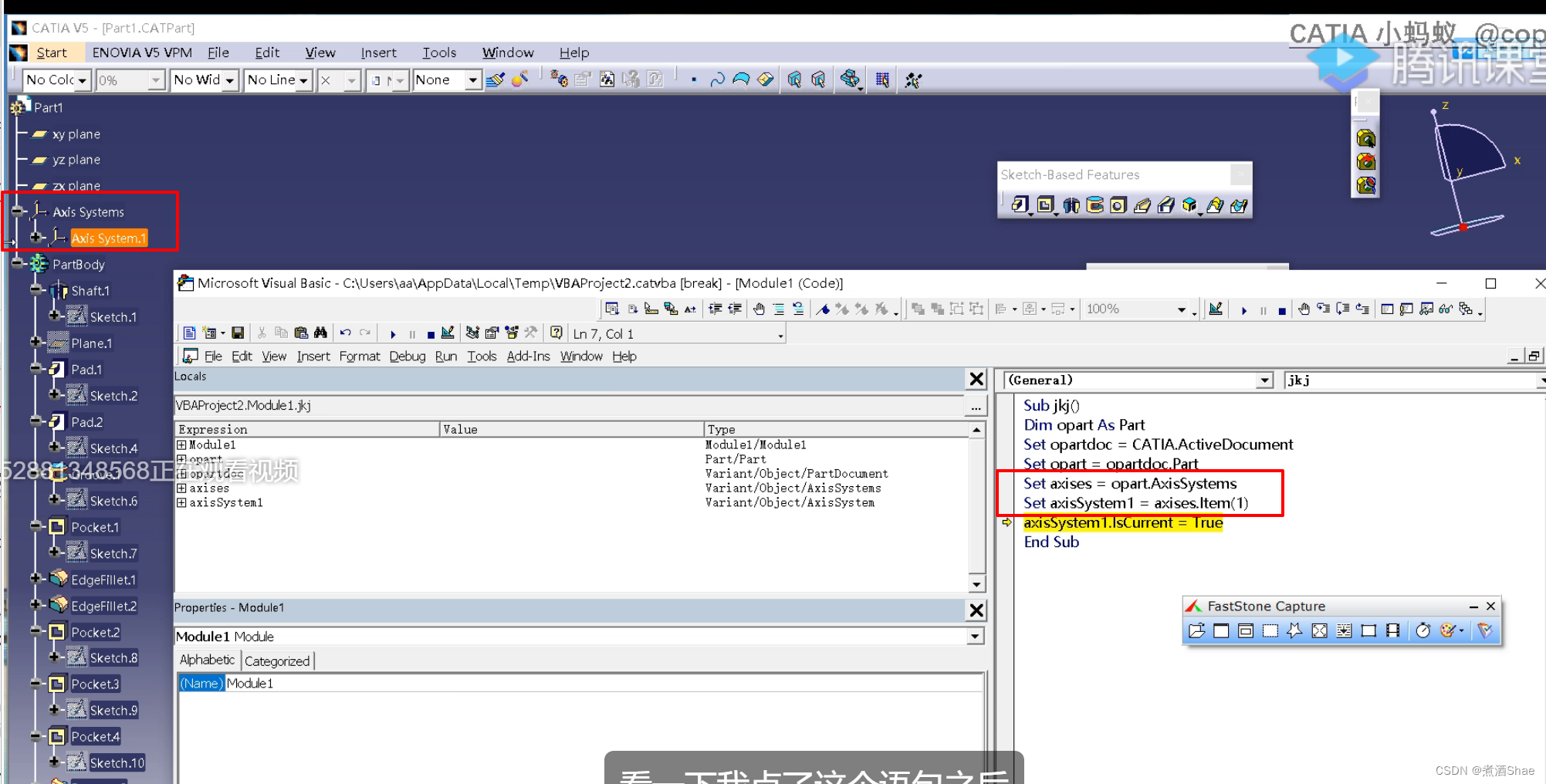Close the Locals window pane
1546x784 pixels.
[976, 379]
